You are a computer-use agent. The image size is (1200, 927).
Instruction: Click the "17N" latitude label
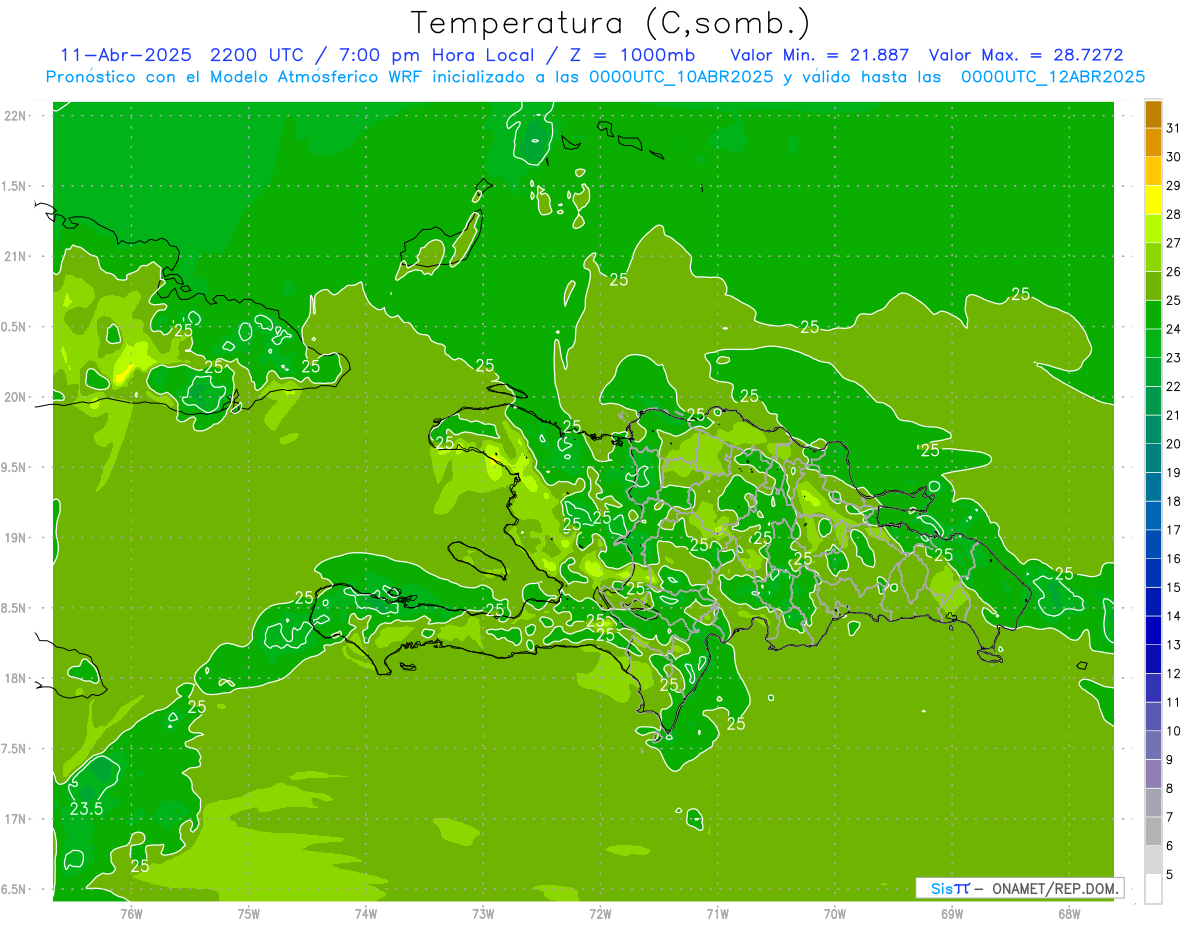(x=16, y=819)
